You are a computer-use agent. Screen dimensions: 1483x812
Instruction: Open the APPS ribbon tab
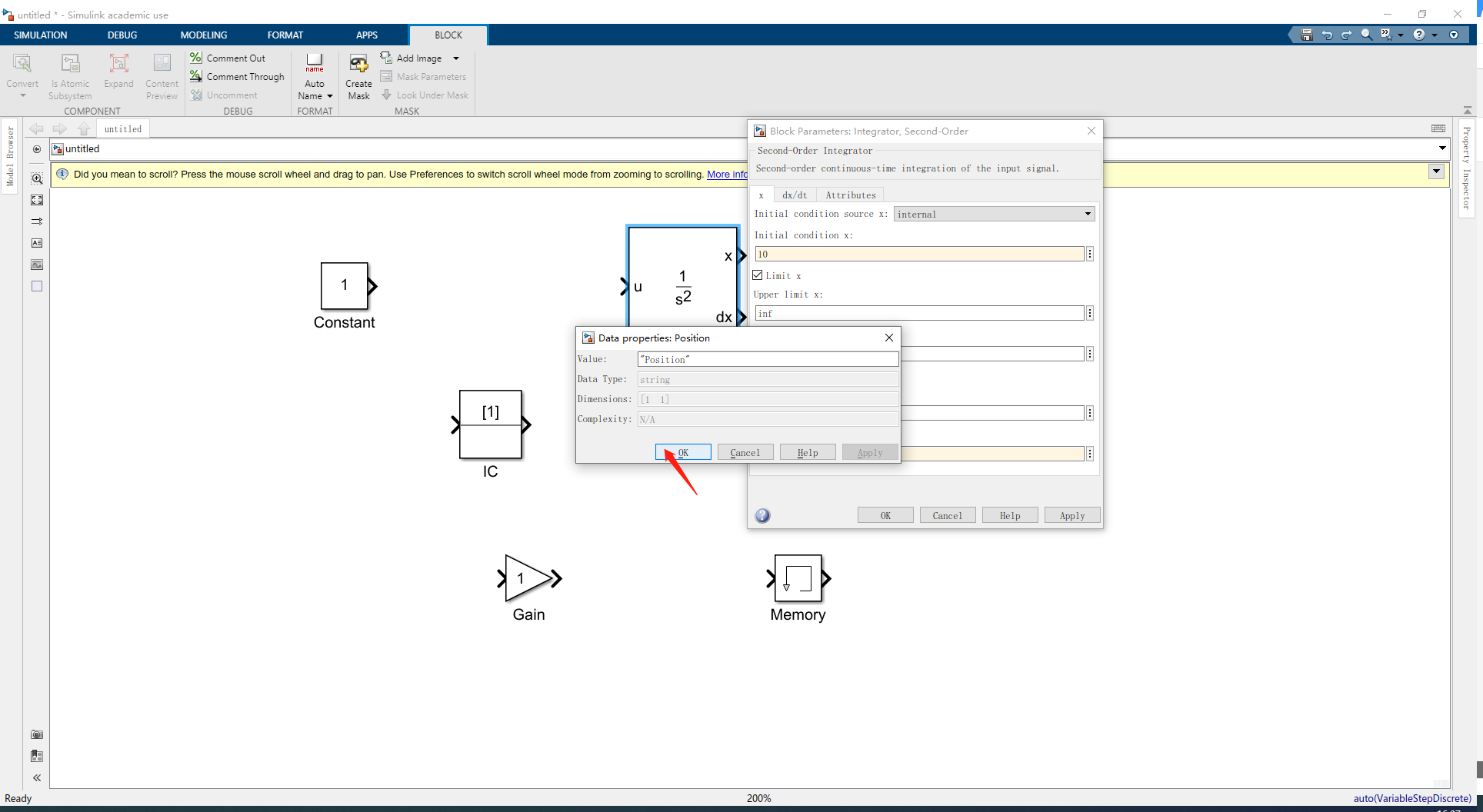click(367, 35)
